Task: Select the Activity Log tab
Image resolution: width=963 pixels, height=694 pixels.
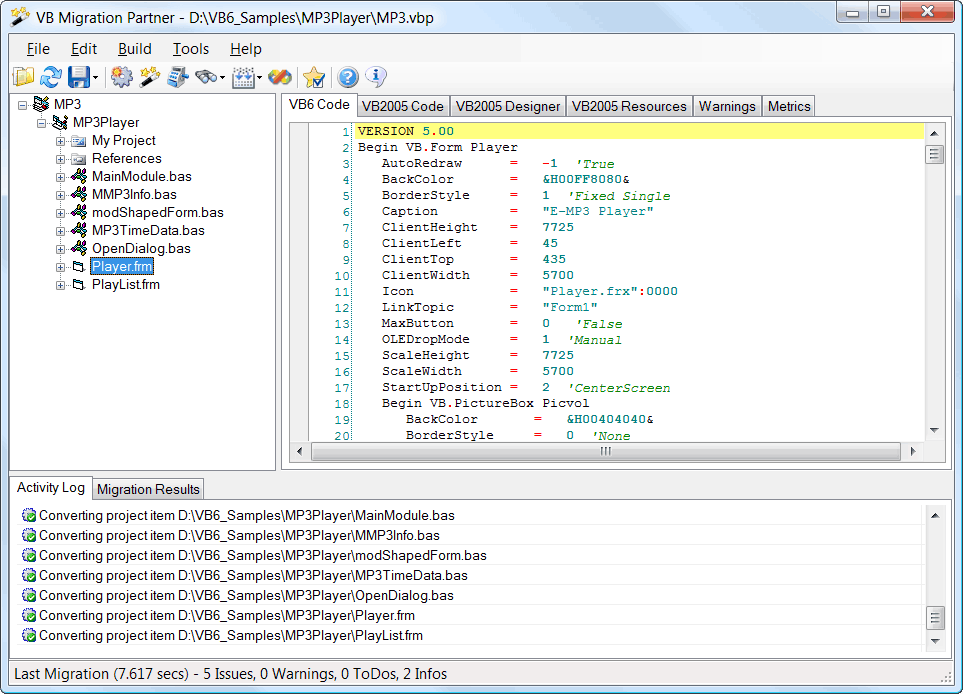Action: pos(51,488)
